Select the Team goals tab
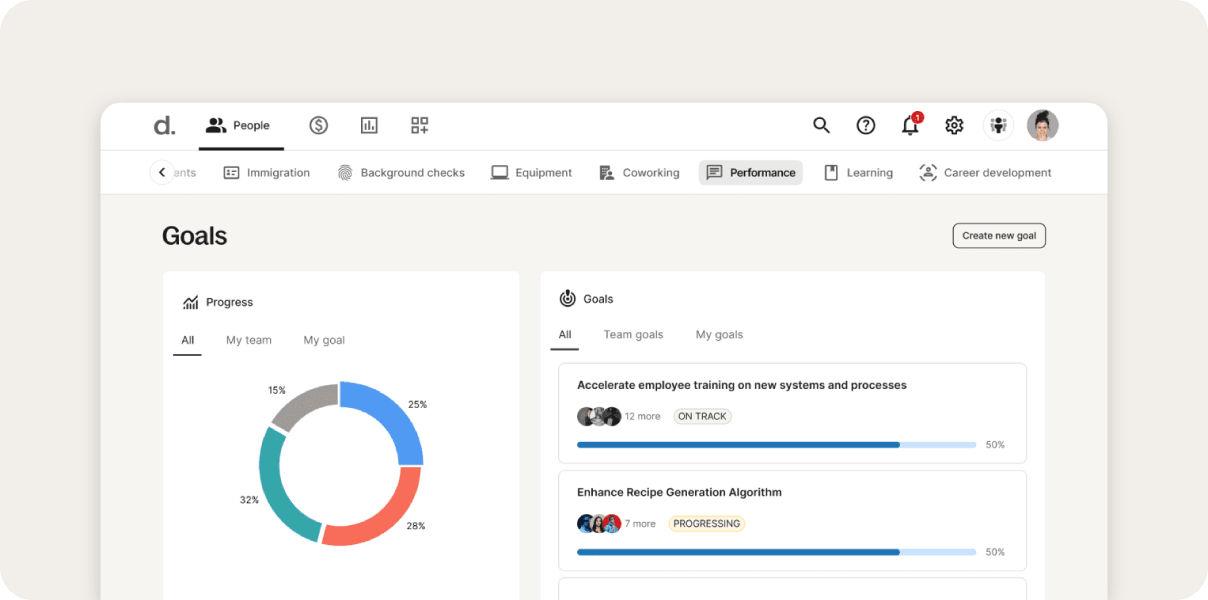Viewport: 1208px width, 600px height. tap(633, 335)
